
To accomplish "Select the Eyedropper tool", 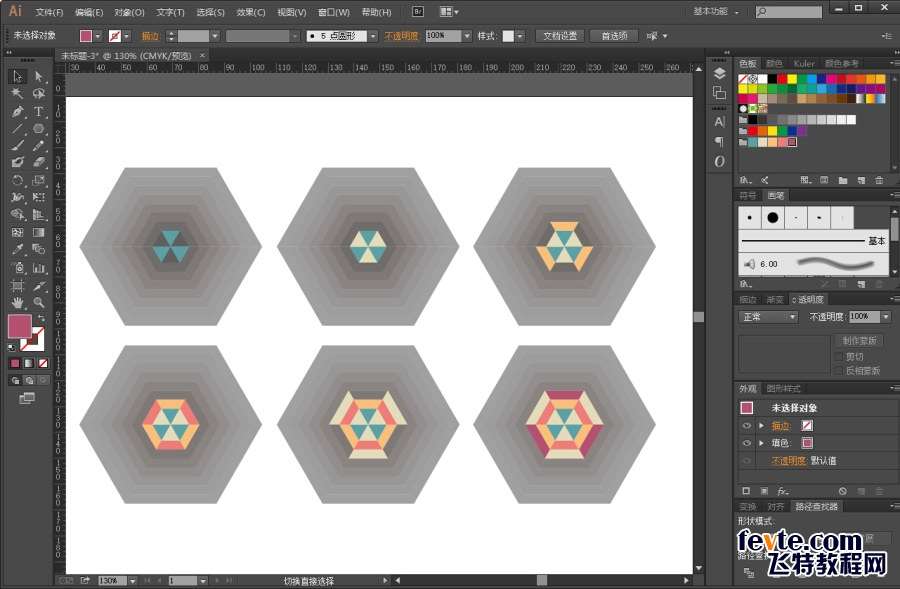I will (x=17, y=250).
